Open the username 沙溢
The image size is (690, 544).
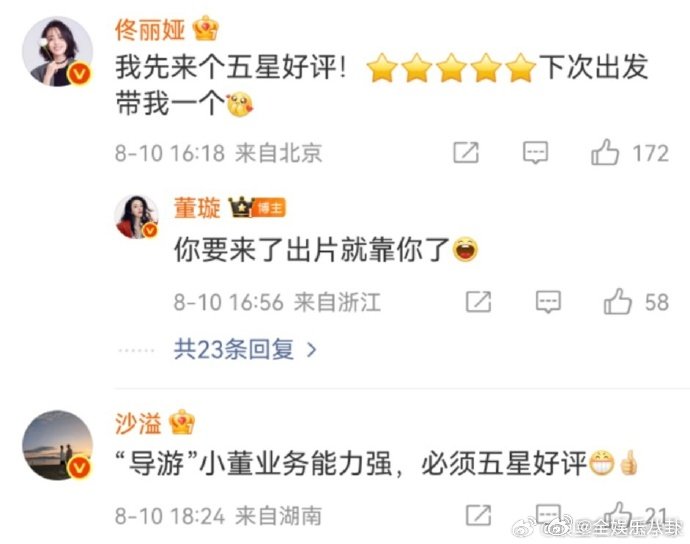(x=138, y=423)
